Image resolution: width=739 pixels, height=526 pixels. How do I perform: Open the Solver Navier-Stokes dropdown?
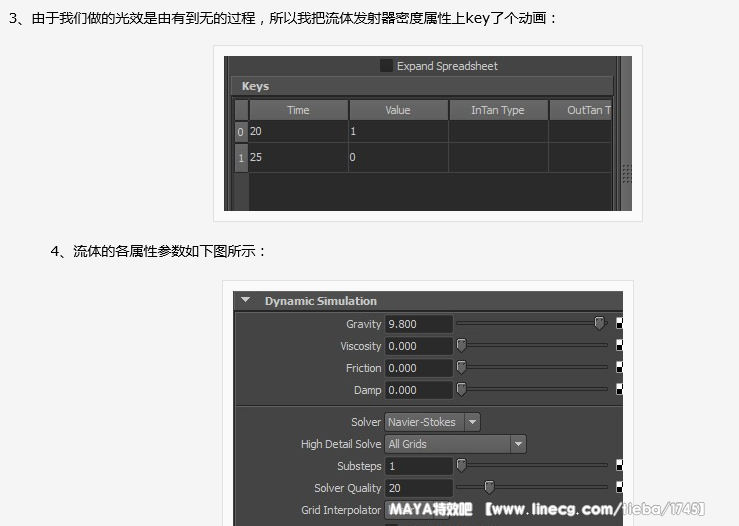tap(433, 422)
